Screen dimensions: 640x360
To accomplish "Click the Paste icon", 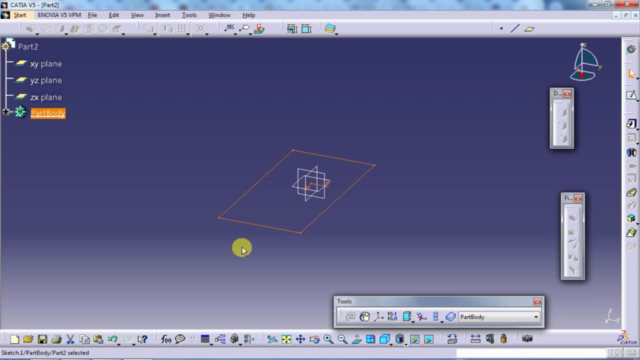I will click(98, 339).
